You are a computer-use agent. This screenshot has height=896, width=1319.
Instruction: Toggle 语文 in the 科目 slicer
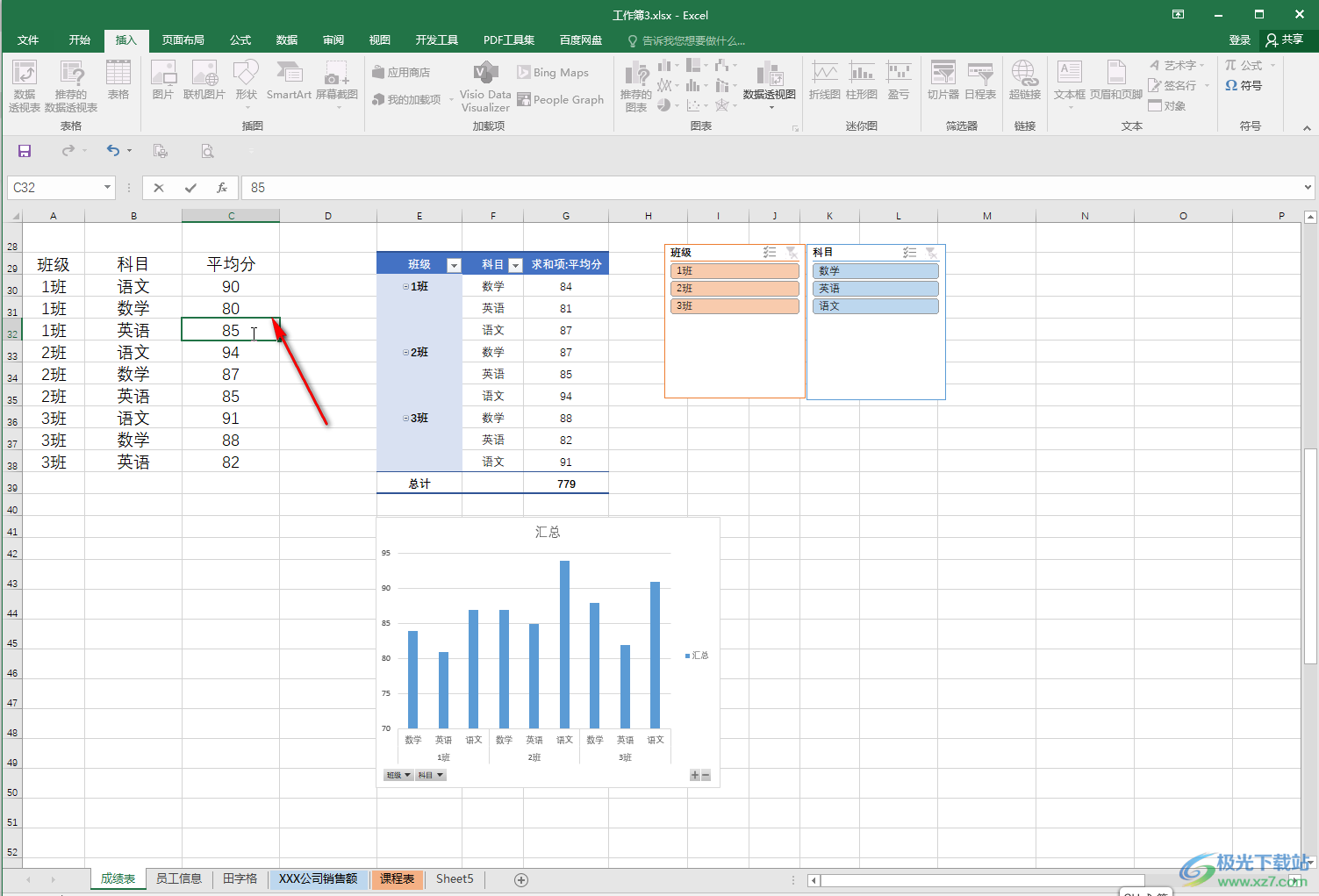pyautogui.click(x=875, y=306)
